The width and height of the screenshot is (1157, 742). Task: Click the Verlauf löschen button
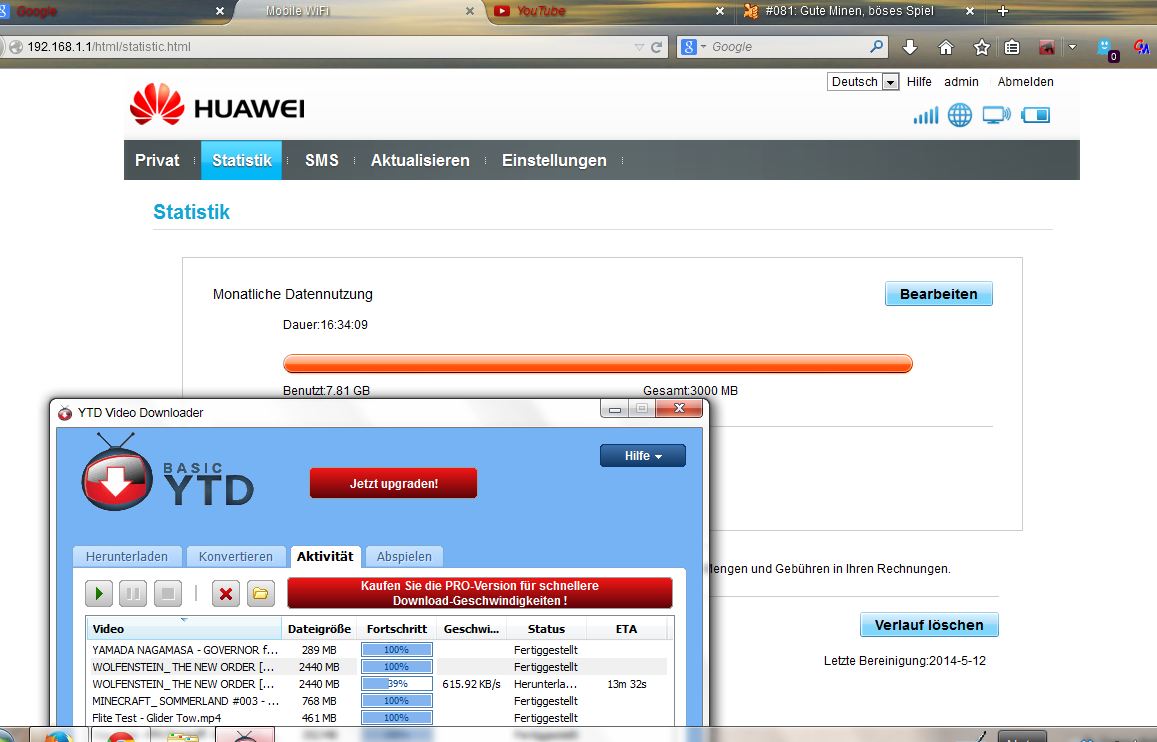(x=929, y=625)
